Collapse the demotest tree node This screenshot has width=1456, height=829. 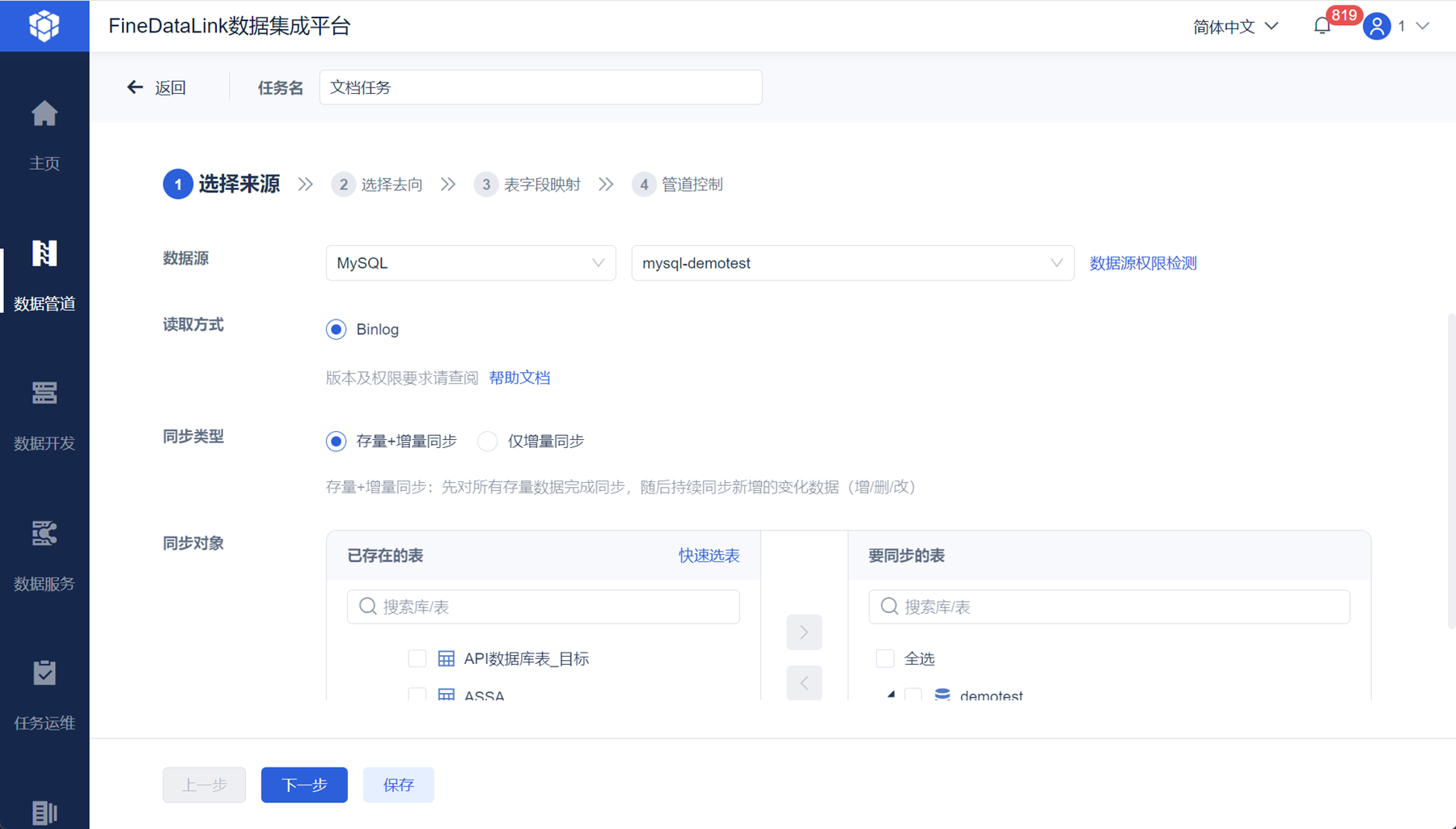pyautogui.click(x=891, y=694)
